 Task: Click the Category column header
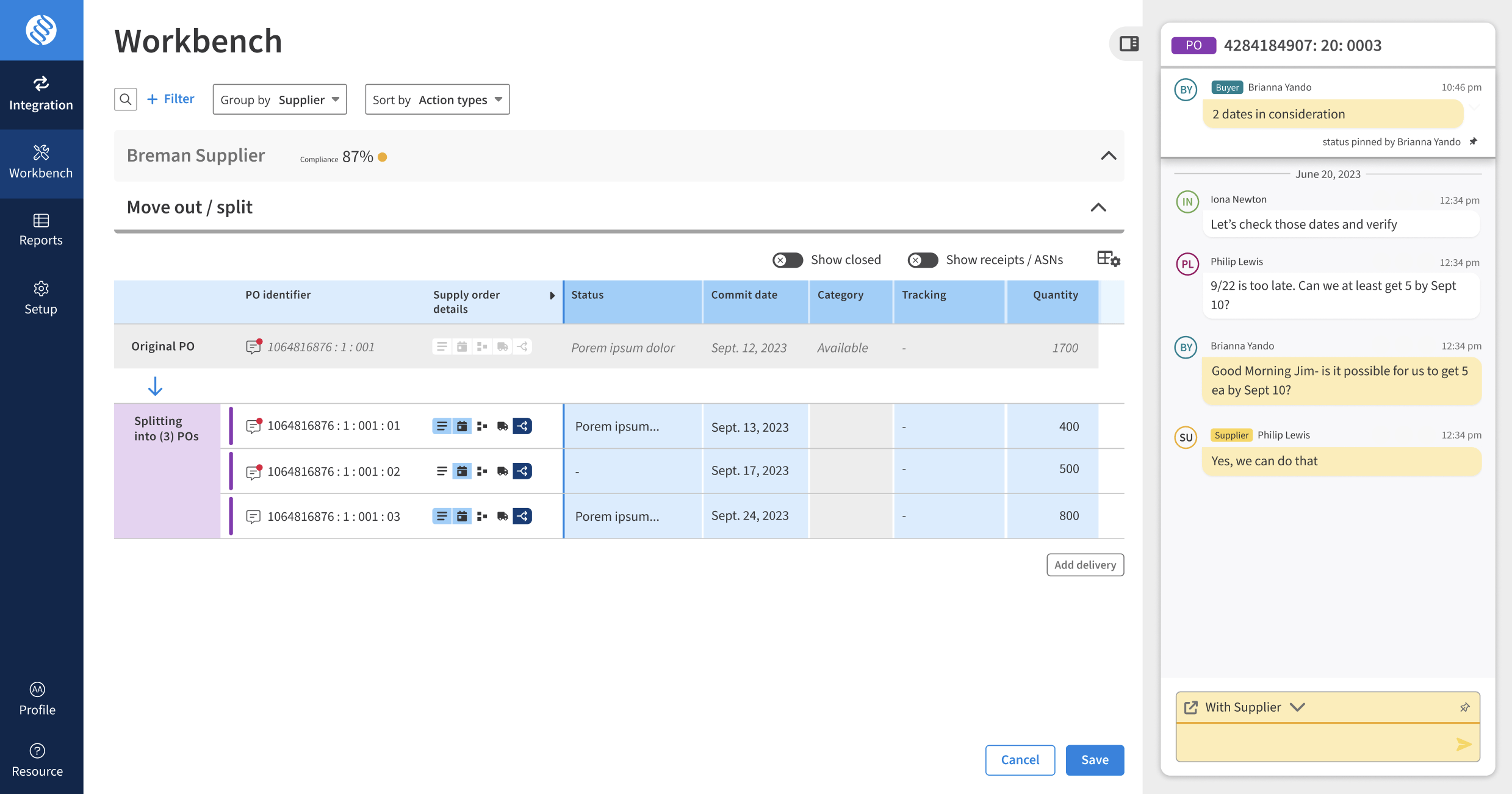(x=851, y=302)
